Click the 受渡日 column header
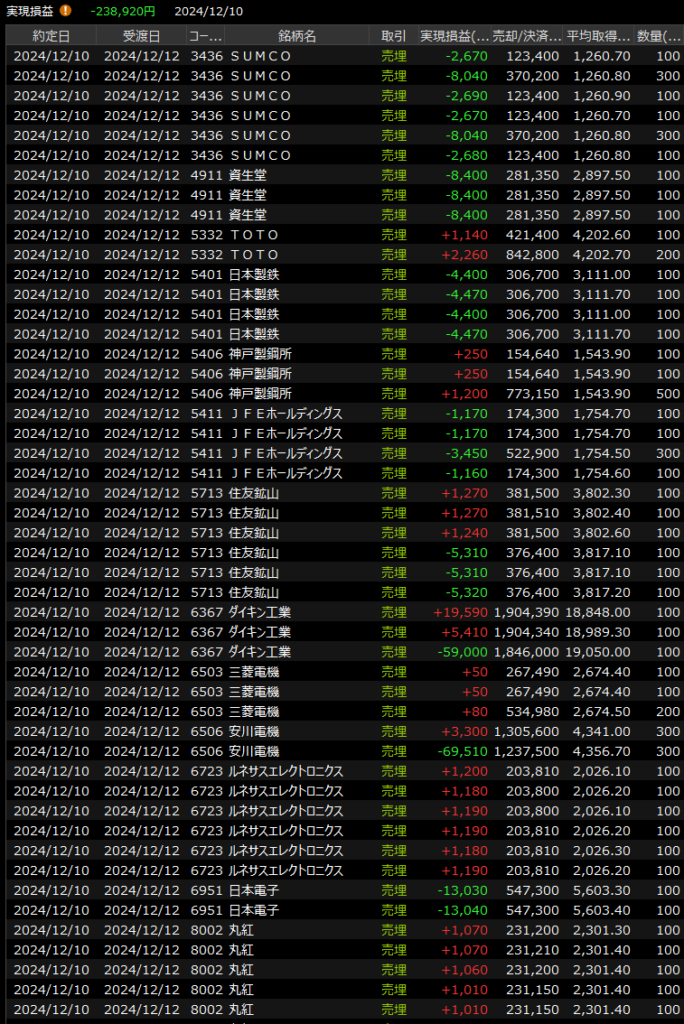This screenshot has height=1024, width=684. [140, 36]
